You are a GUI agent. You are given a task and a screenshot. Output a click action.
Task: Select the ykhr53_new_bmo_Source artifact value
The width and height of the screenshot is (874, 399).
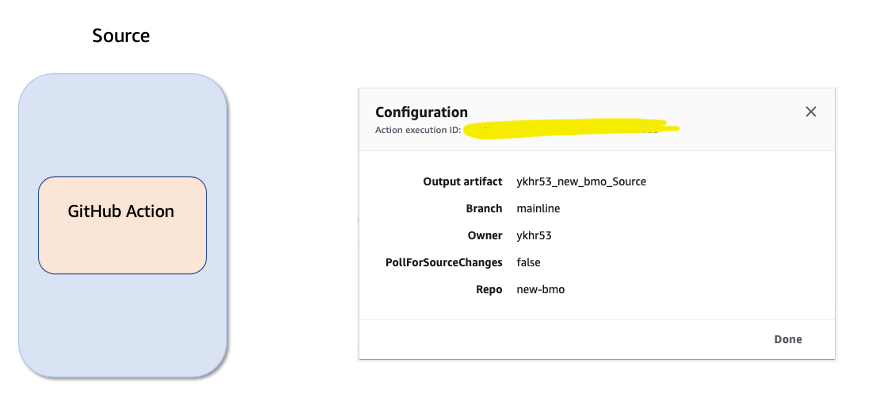pyautogui.click(x=581, y=182)
